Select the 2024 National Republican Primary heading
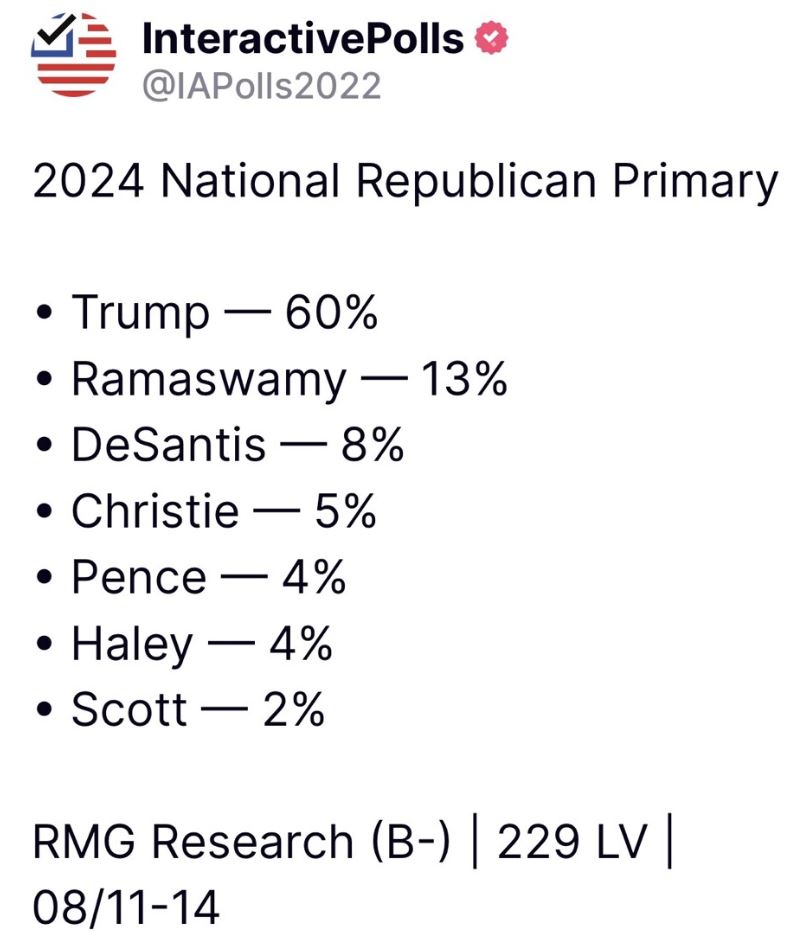This screenshot has width=811, height=932. [x=406, y=181]
